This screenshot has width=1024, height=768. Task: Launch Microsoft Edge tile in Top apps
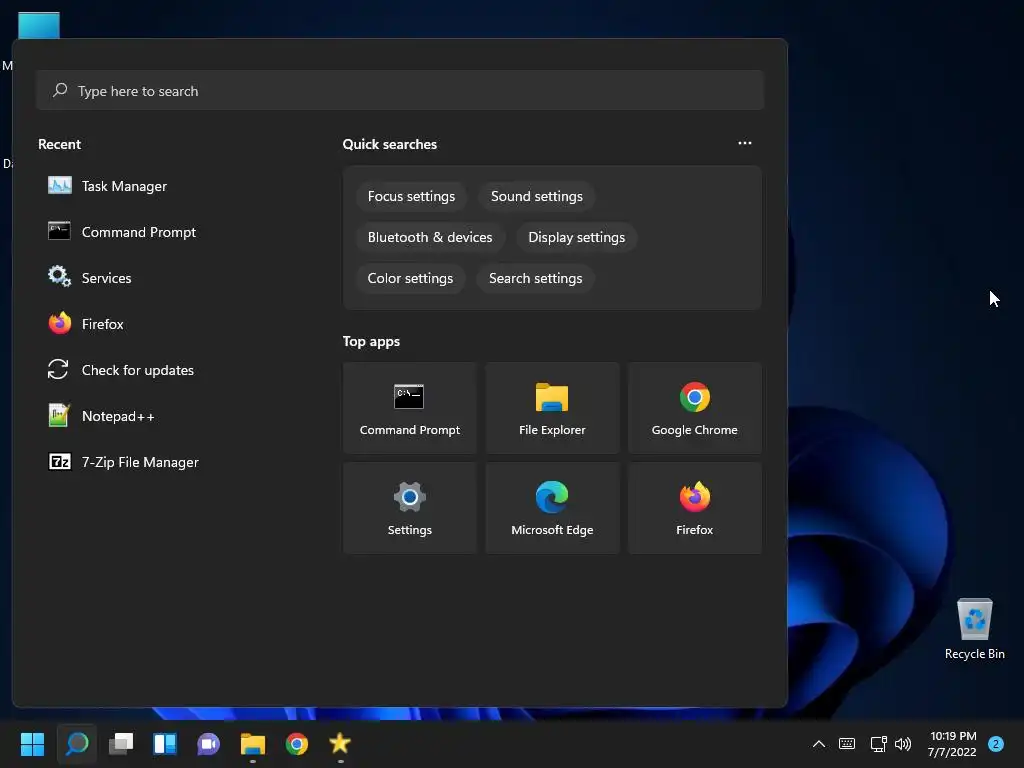pyautogui.click(x=552, y=508)
